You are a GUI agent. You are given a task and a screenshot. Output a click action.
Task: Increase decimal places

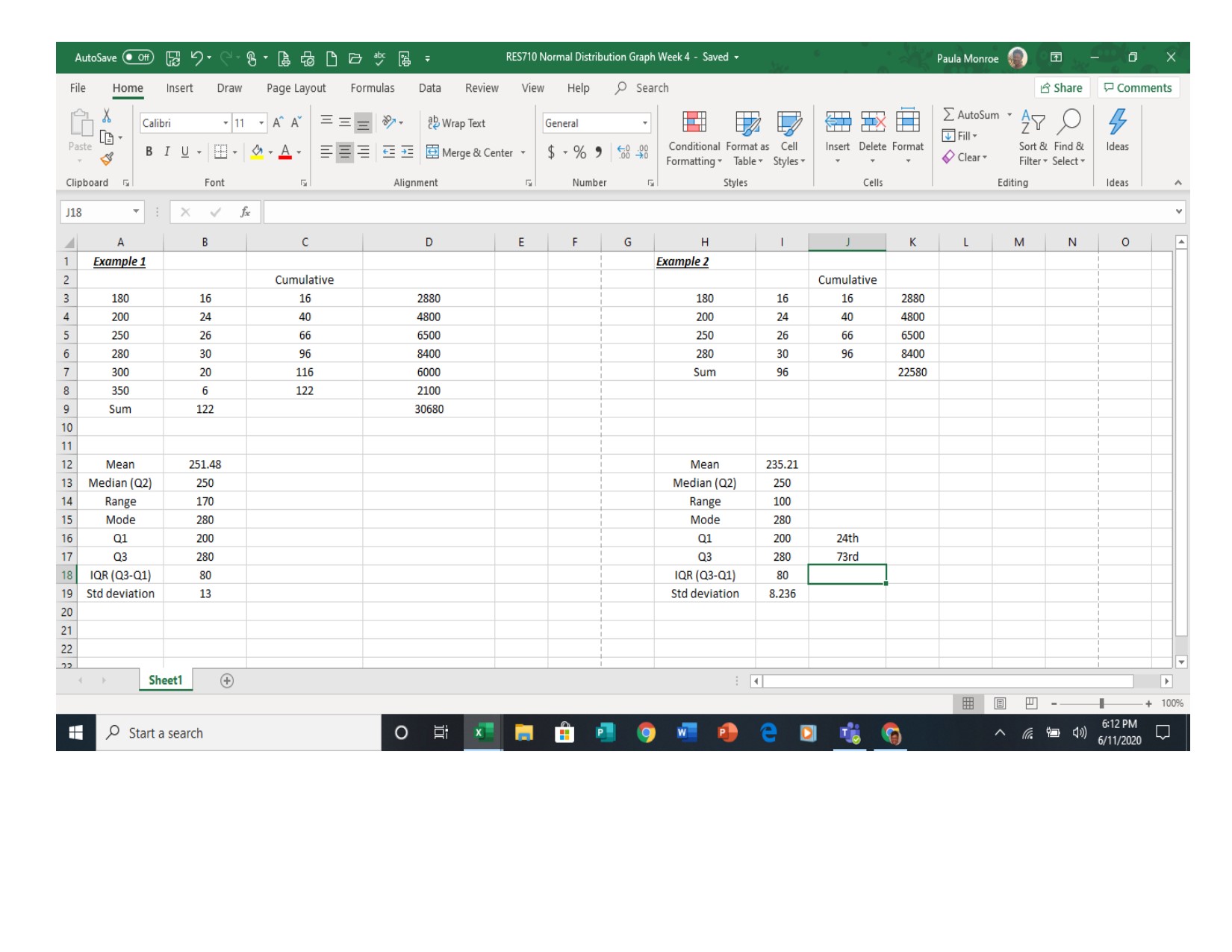pos(624,152)
